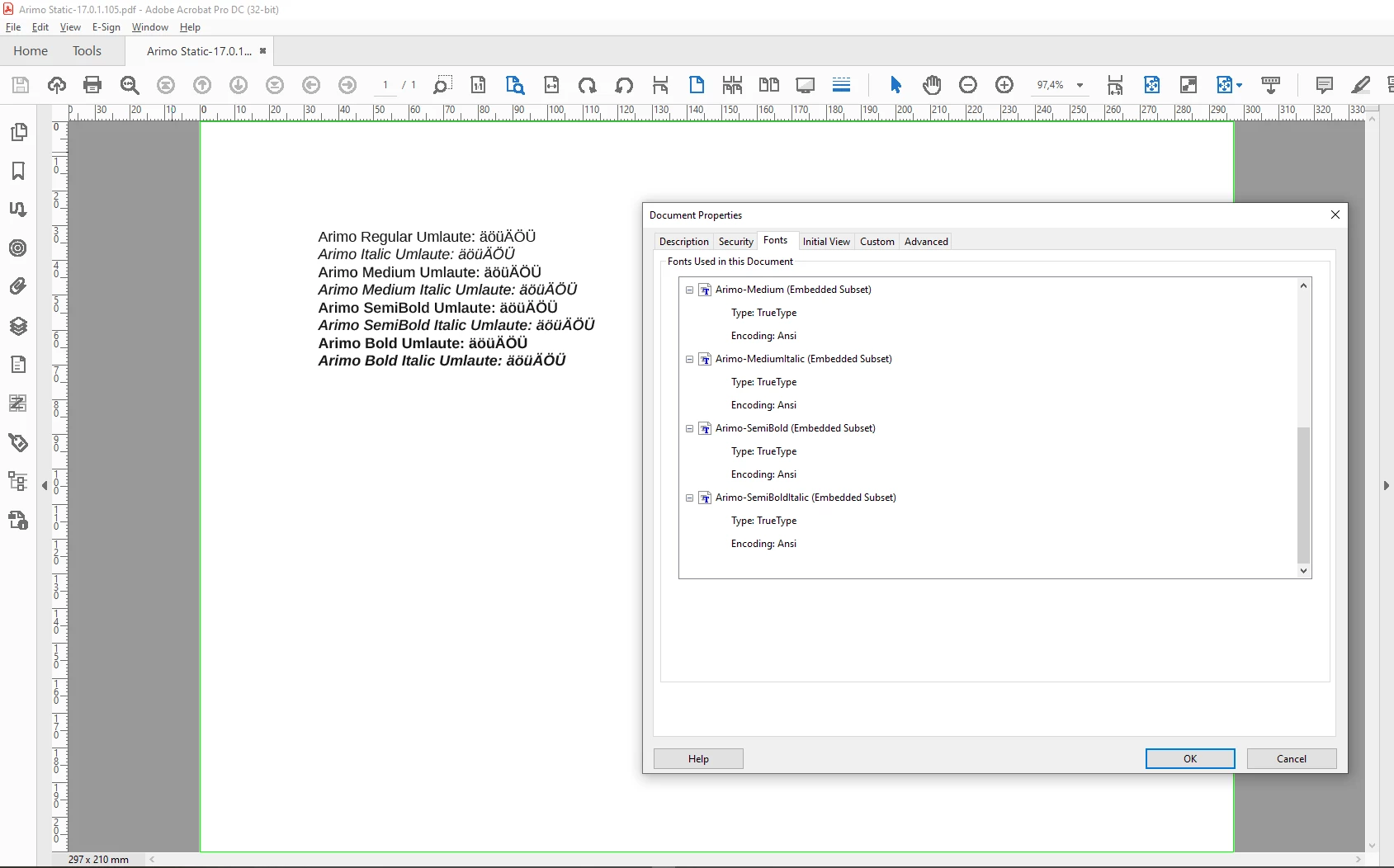Print the document with the printer icon
The width and height of the screenshot is (1394, 868).
(x=92, y=85)
